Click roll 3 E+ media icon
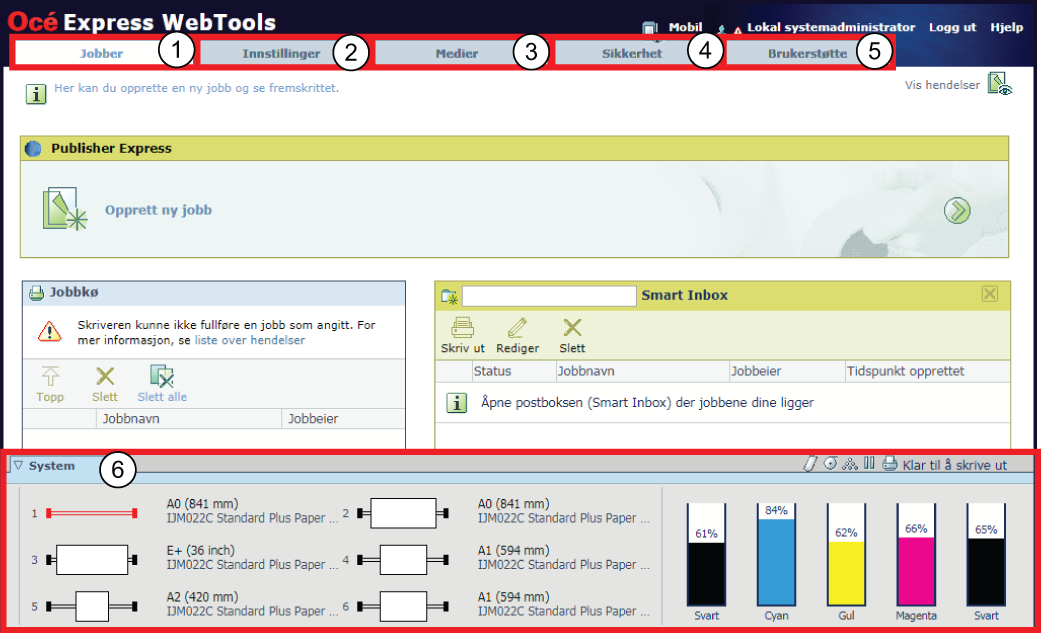Image resolution: width=1041 pixels, height=633 pixels. (x=92, y=560)
